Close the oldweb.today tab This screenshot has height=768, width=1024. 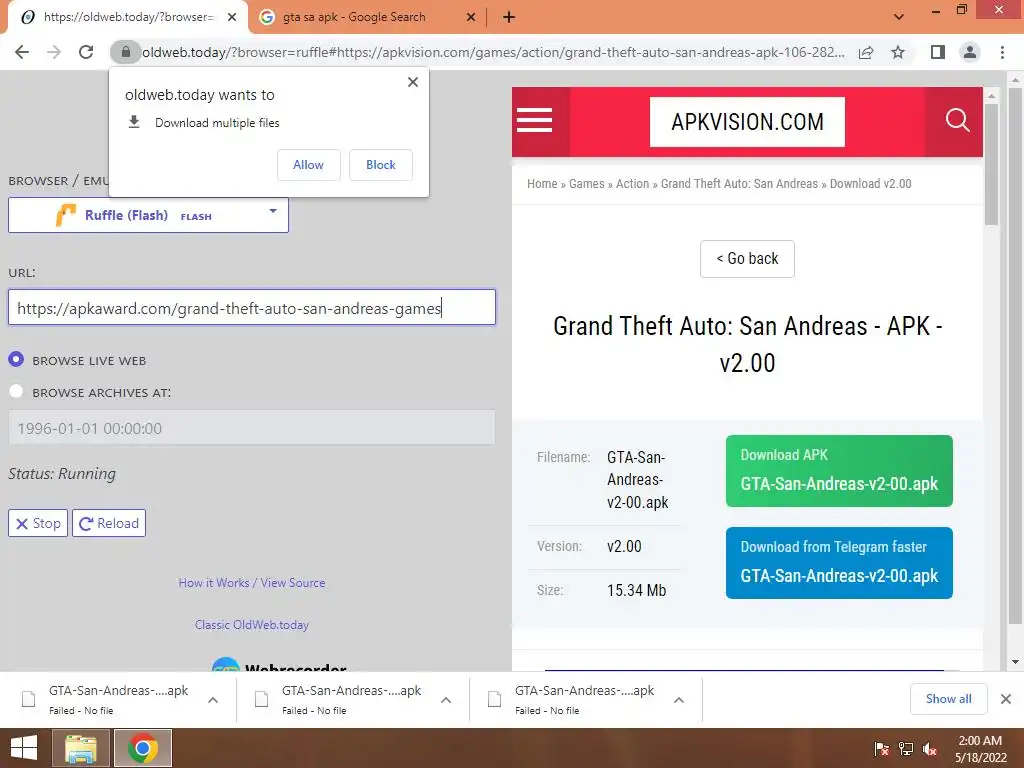[x=232, y=17]
